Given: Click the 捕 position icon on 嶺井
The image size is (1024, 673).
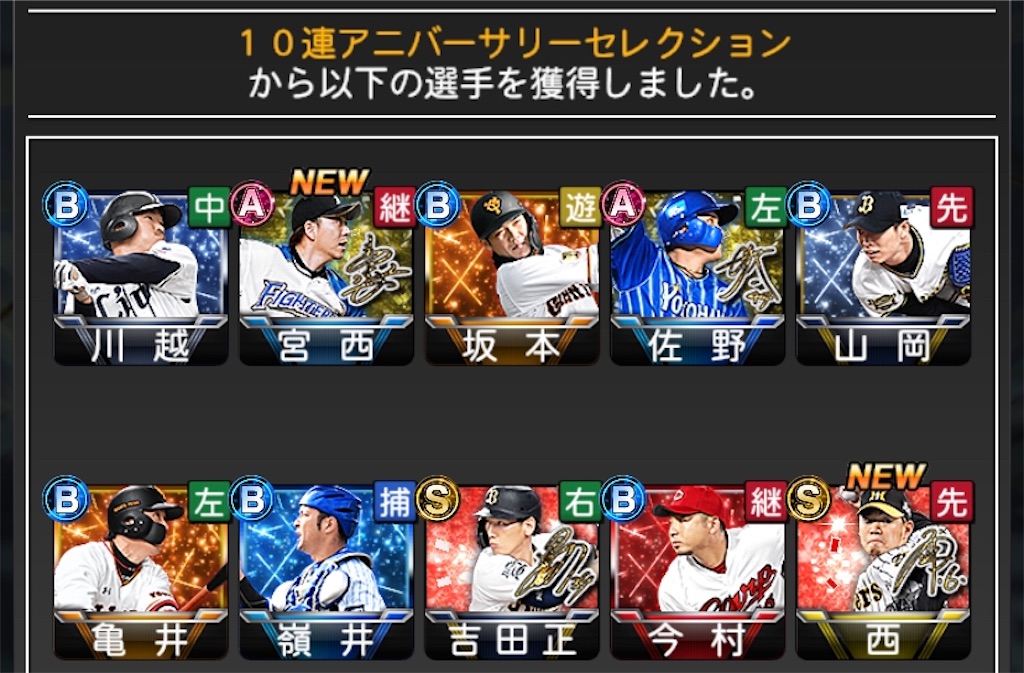Looking at the screenshot, I should tap(395, 501).
